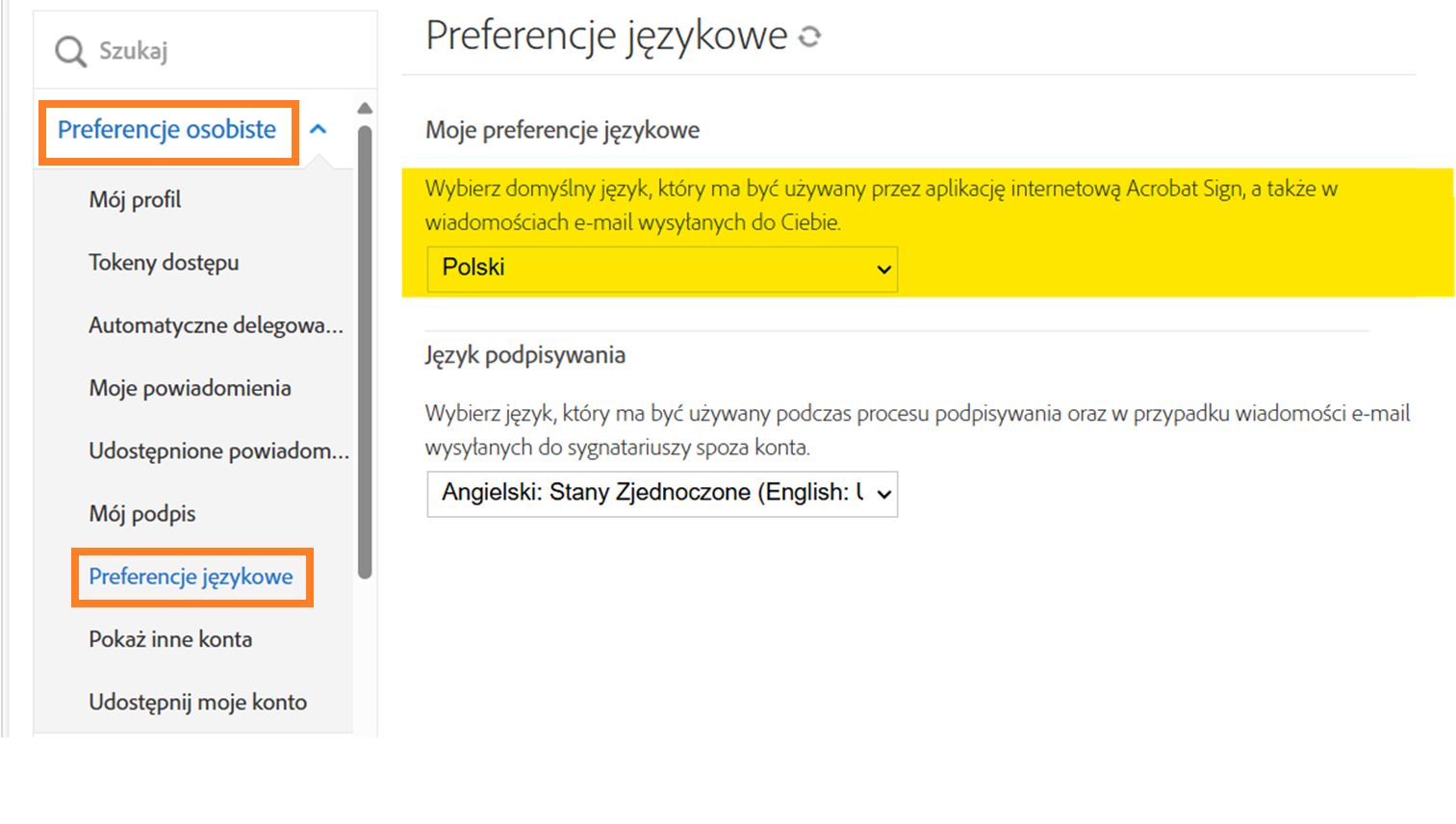The image size is (1456, 824).
Task: Open the Polski language dropdown
Action: (x=662, y=269)
